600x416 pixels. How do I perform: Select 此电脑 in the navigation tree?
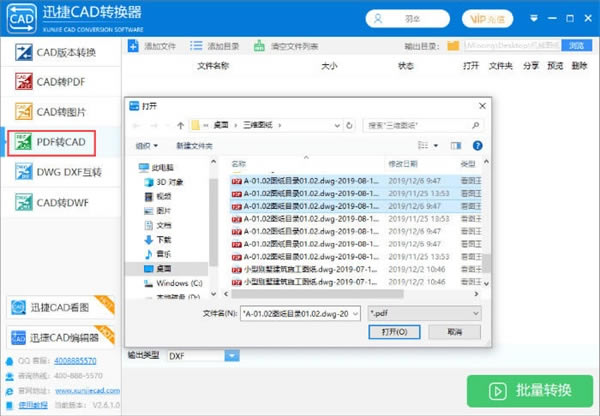click(x=156, y=167)
